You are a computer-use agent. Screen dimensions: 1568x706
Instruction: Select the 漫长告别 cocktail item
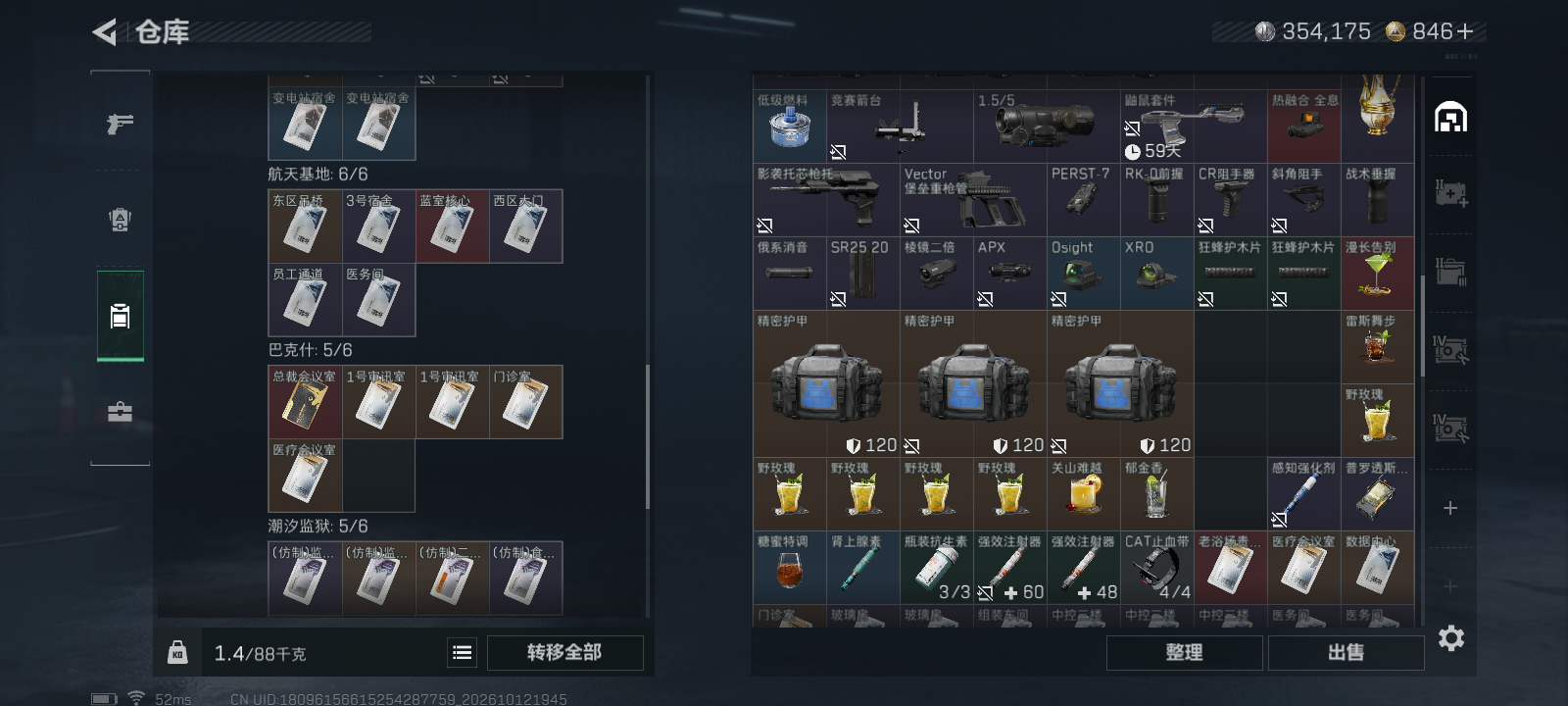(x=1377, y=273)
